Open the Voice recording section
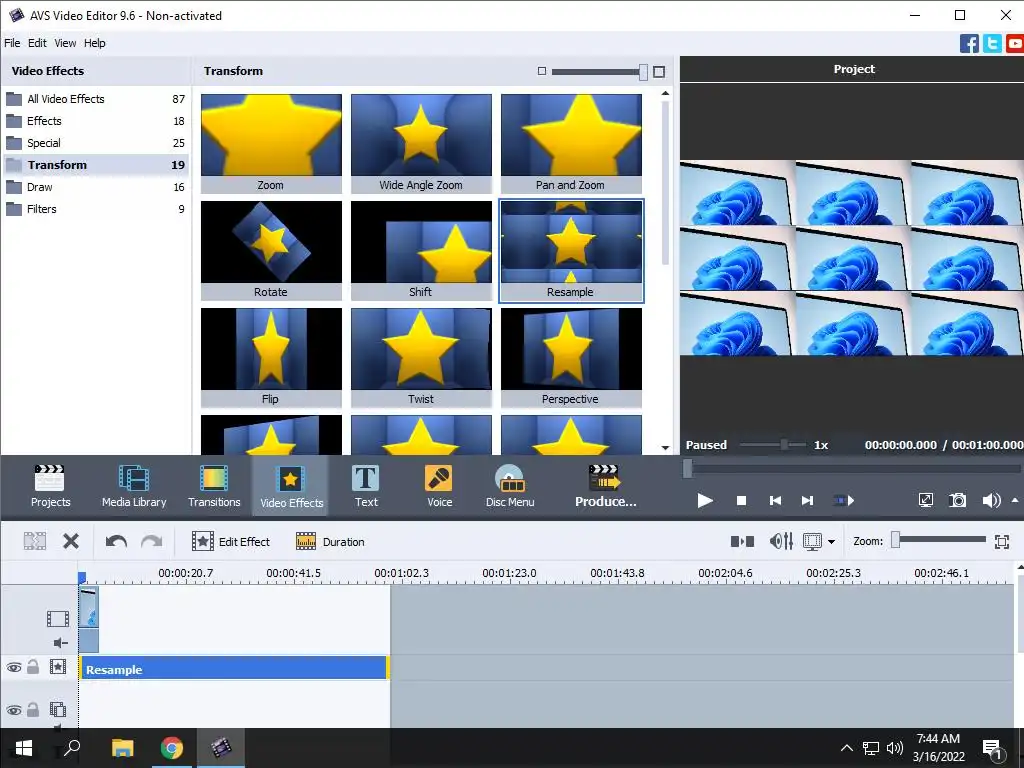The height and width of the screenshot is (768, 1024). pos(440,486)
